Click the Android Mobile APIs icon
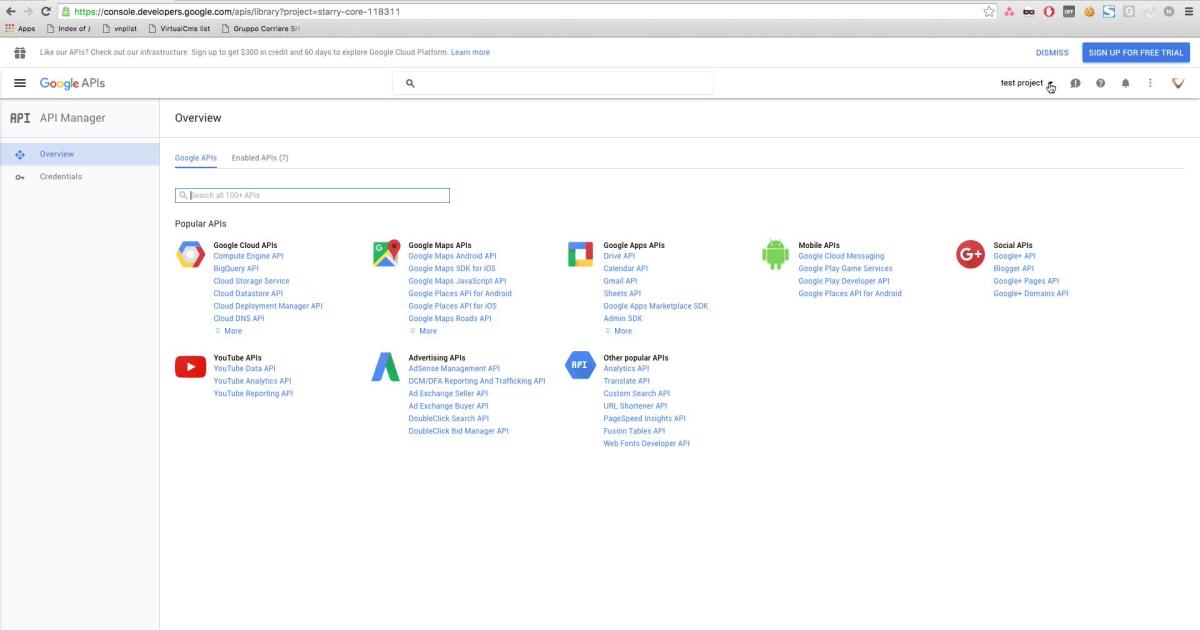 coord(775,254)
